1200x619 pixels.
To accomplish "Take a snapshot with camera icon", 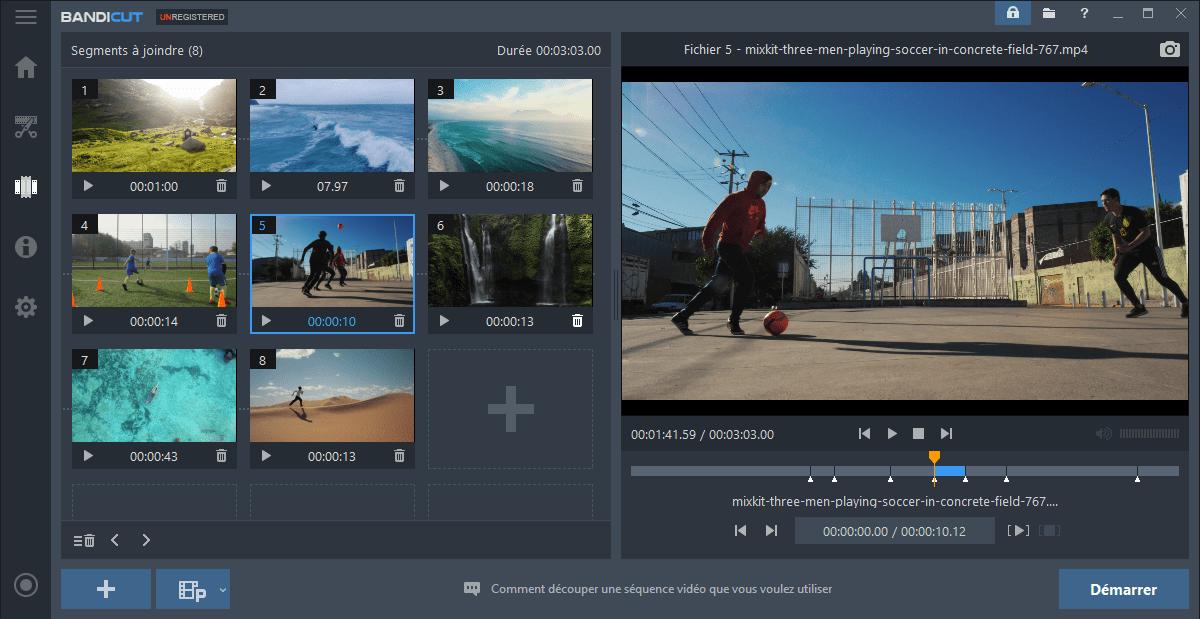I will click(x=1169, y=49).
